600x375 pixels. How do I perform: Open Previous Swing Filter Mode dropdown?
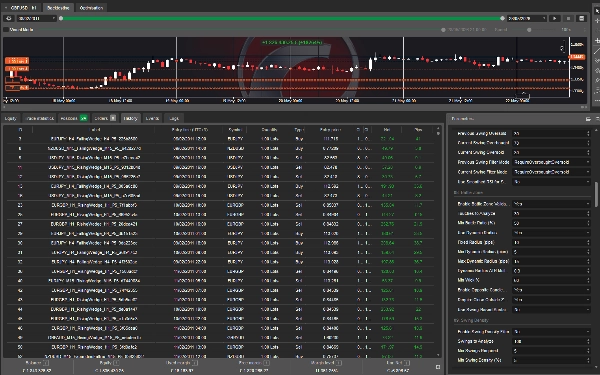pyautogui.click(x=551, y=162)
